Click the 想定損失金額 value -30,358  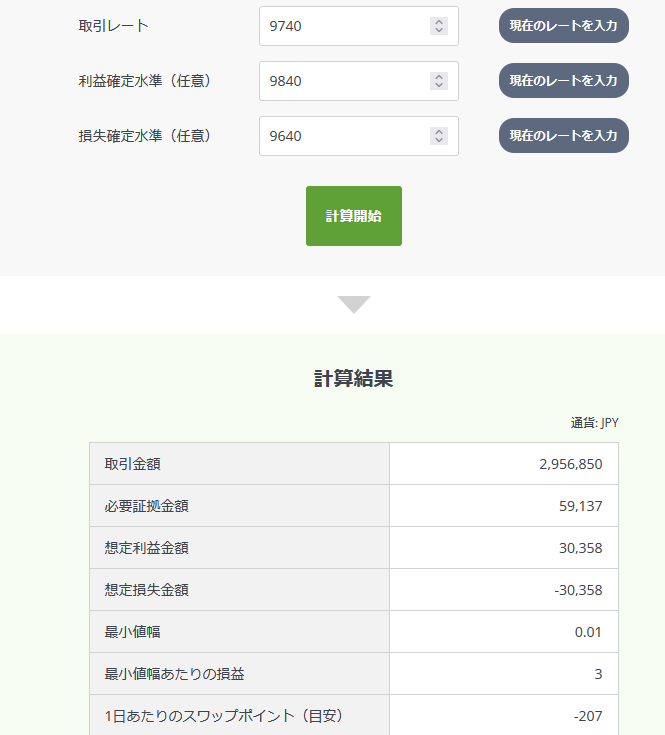tap(578, 590)
